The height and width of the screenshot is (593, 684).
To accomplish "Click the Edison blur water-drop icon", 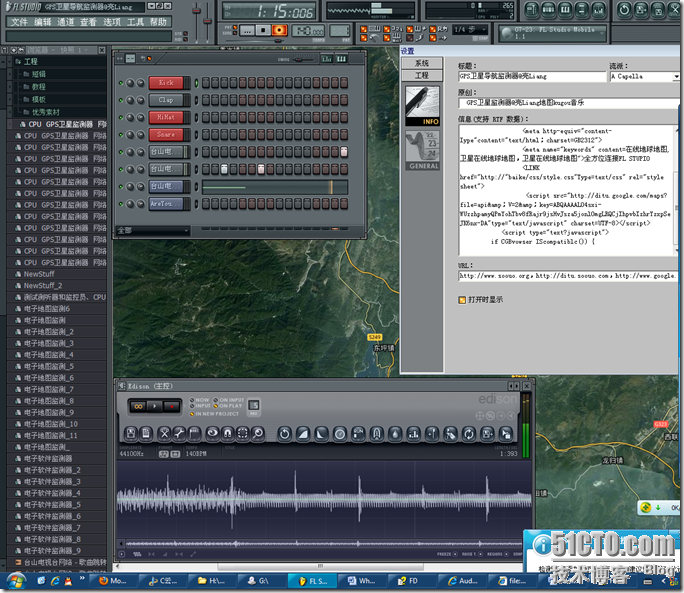I will 395,434.
